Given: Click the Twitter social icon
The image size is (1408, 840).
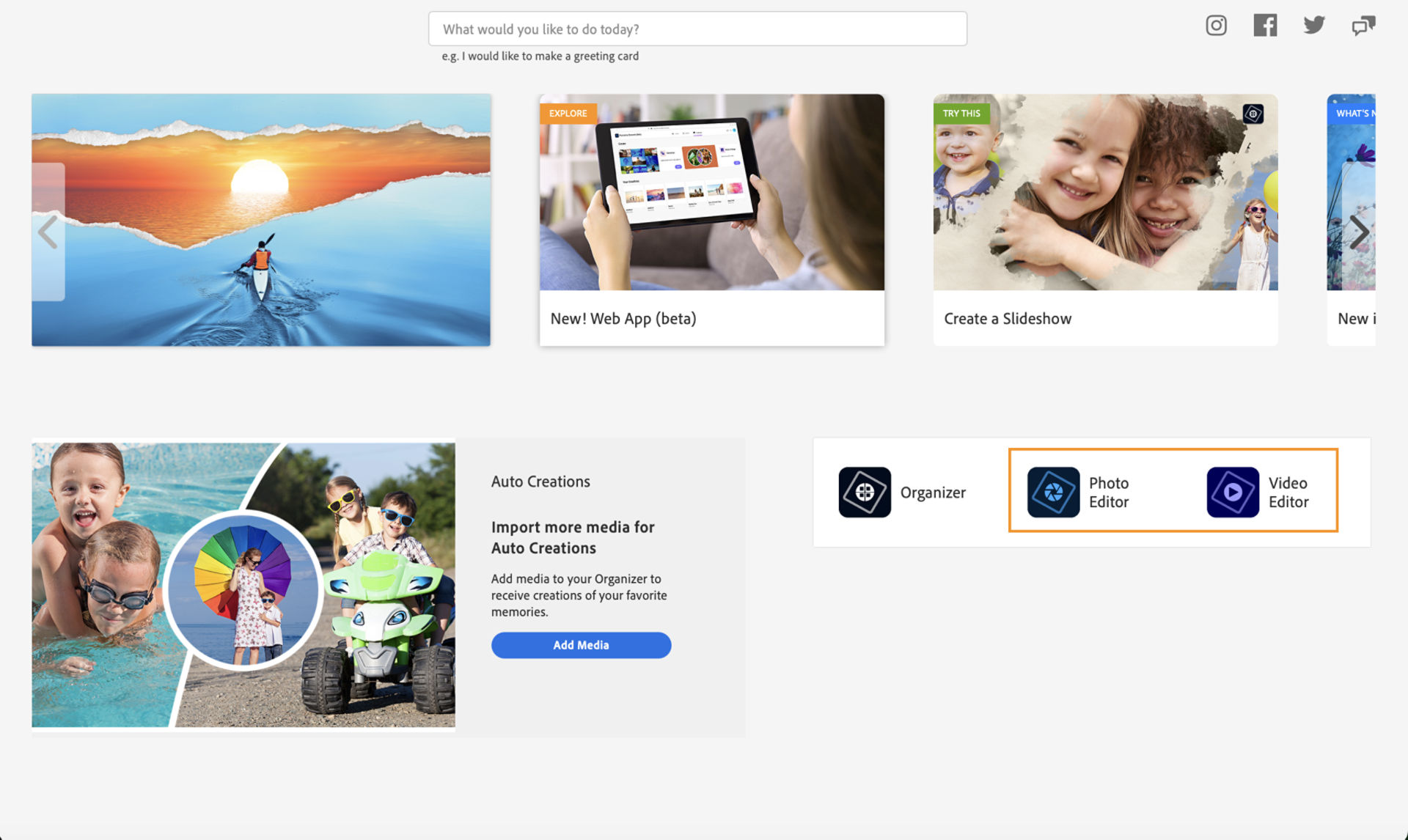Looking at the screenshot, I should click(x=1314, y=24).
